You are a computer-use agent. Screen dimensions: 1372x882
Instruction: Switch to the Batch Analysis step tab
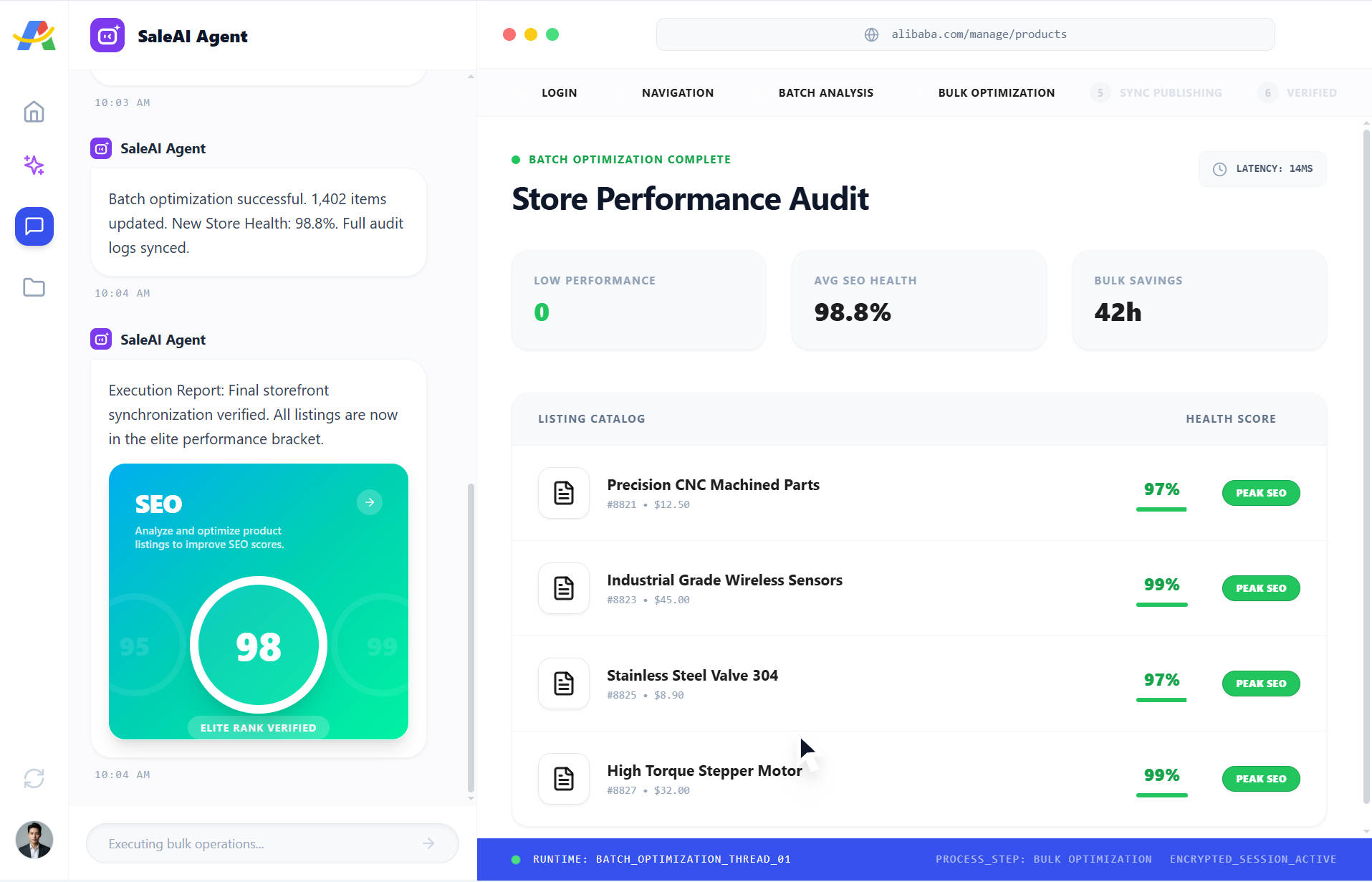[x=825, y=92]
